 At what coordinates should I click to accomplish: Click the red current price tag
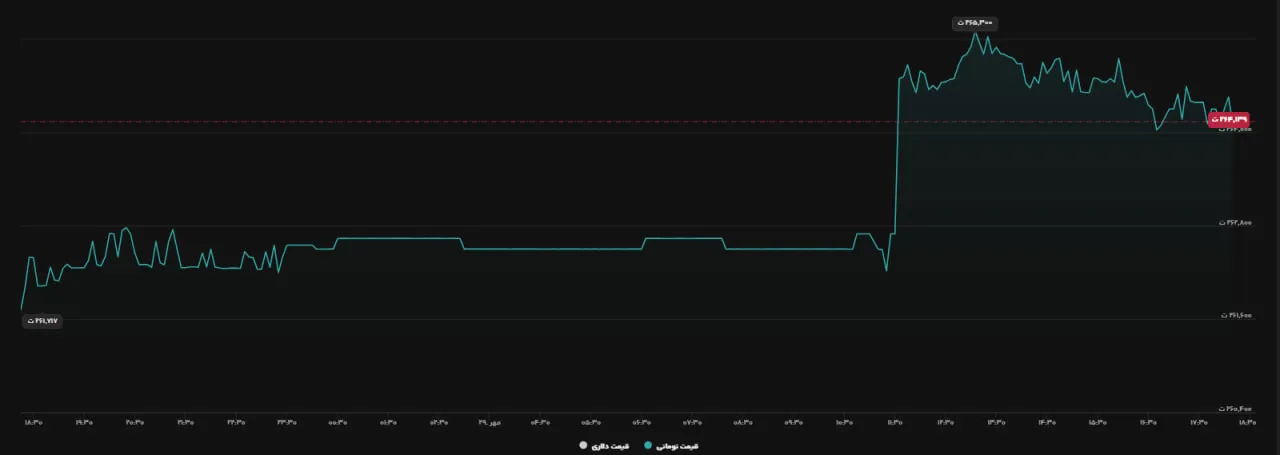click(x=1229, y=119)
